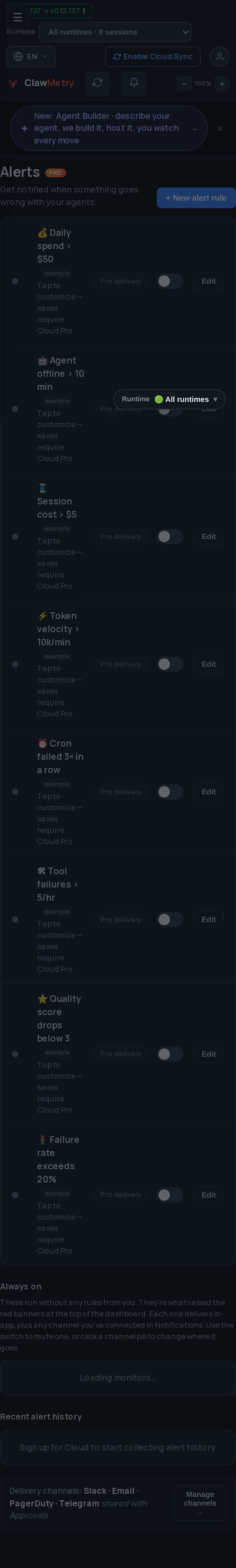This screenshot has height=1568, width=236.
Task: Click Enable Cloud Sync
Action: (152, 57)
